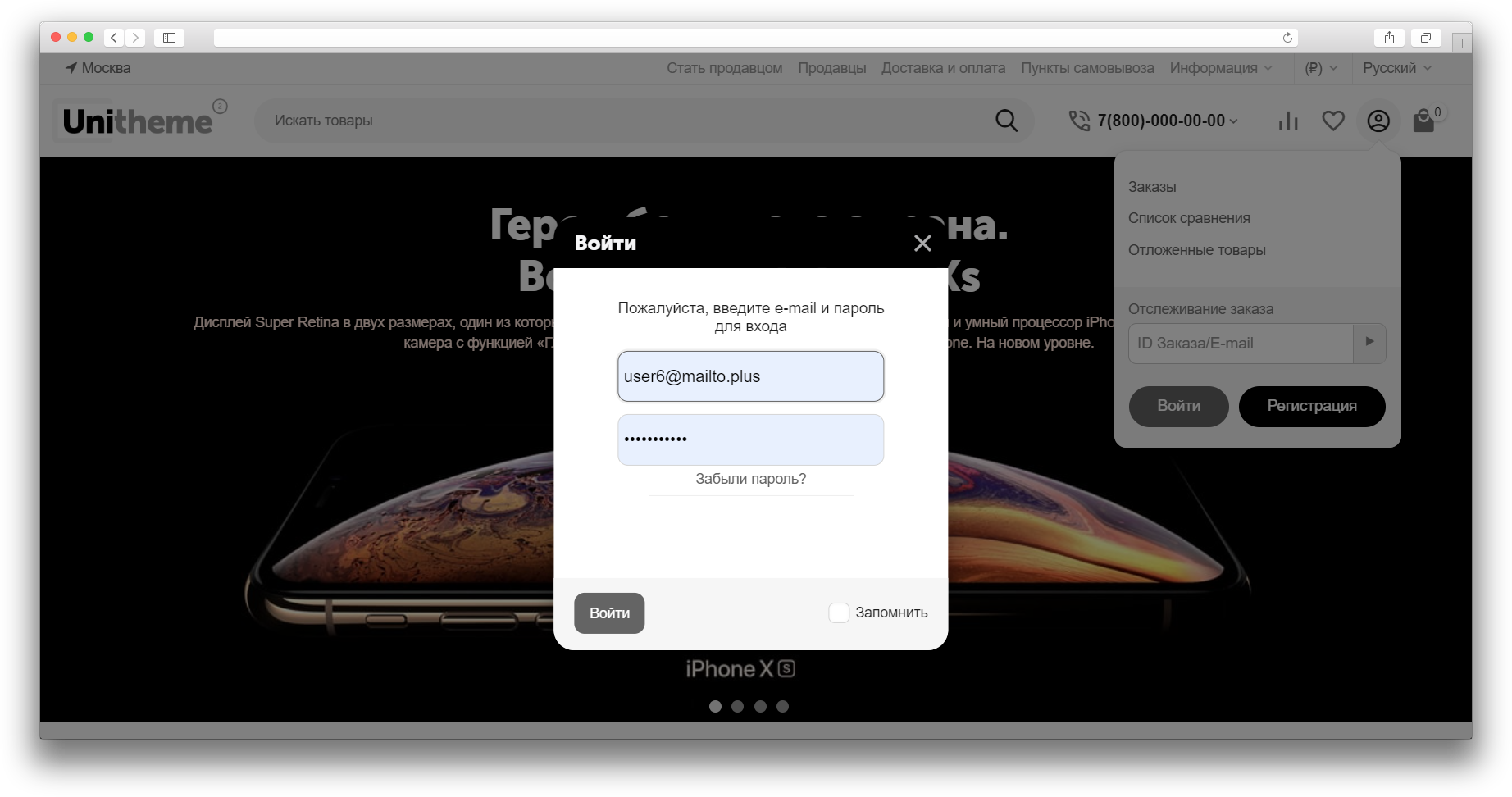Focus the Искать товары search field
Image resolution: width=1512 pixels, height=797 pixels.
[623, 121]
